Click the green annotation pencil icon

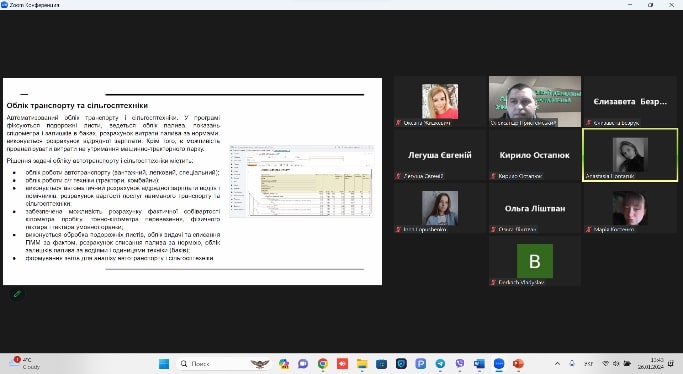[17, 294]
